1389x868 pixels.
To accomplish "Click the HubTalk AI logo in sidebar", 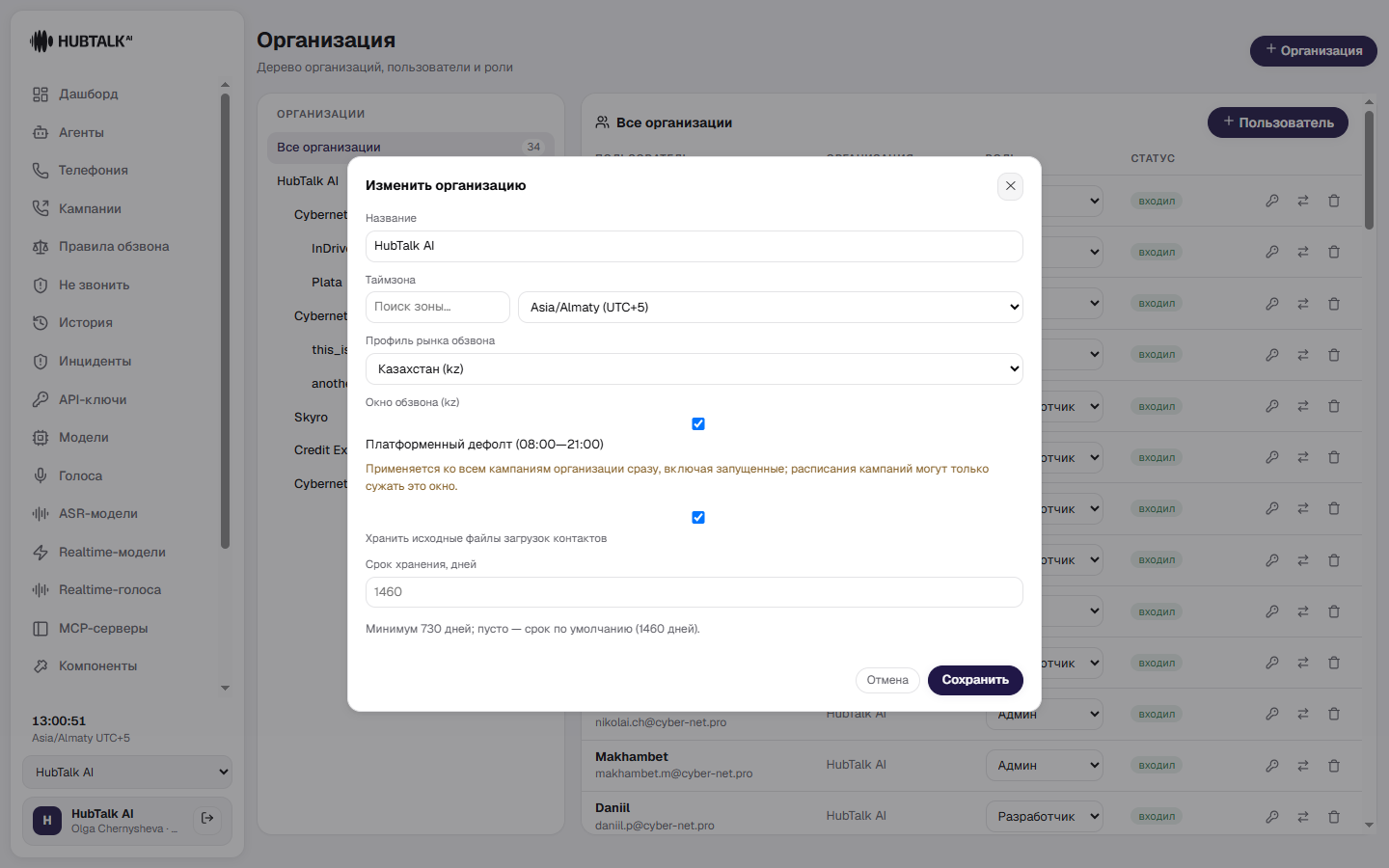I will (81, 41).
